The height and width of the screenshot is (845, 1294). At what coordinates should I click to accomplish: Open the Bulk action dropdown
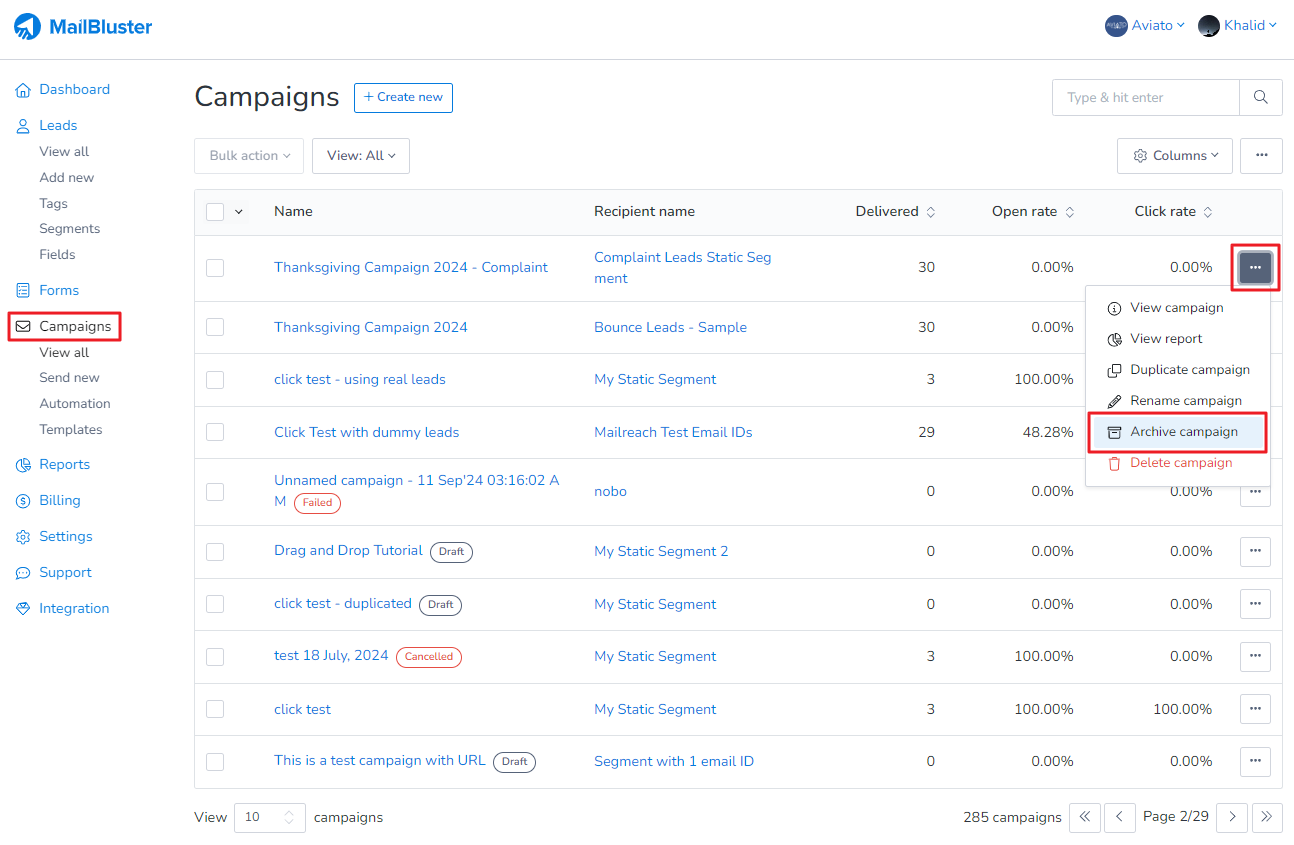click(x=248, y=155)
